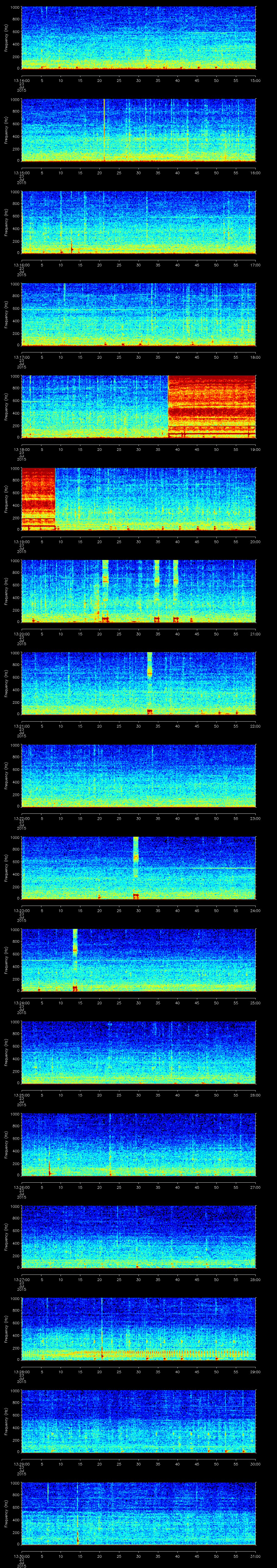
Task: Click the 13:26:00 start time label
Action: coord(21,1187)
